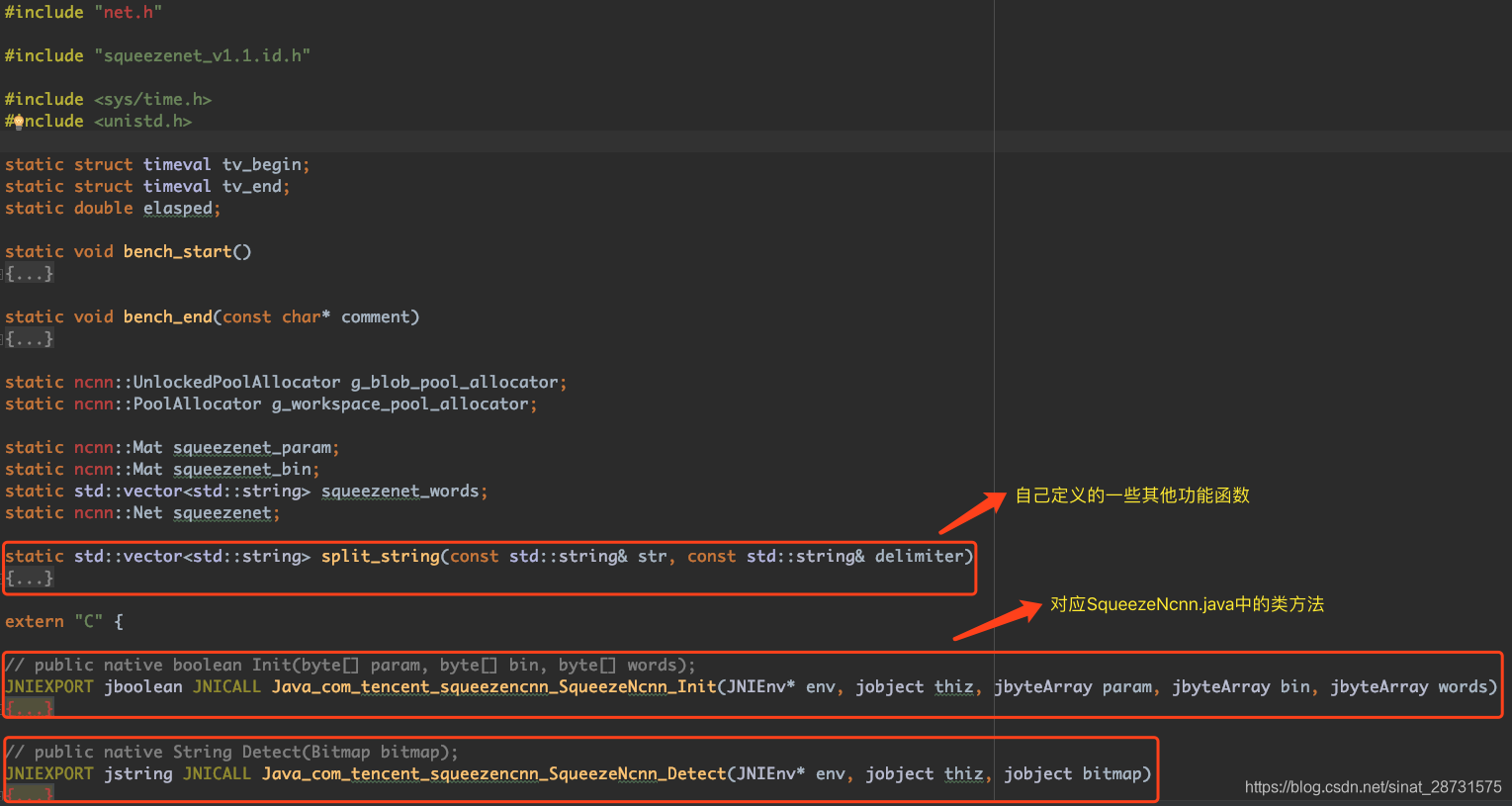Click the <unistd.h> include path
This screenshot has height=806, width=1512.
point(143,121)
